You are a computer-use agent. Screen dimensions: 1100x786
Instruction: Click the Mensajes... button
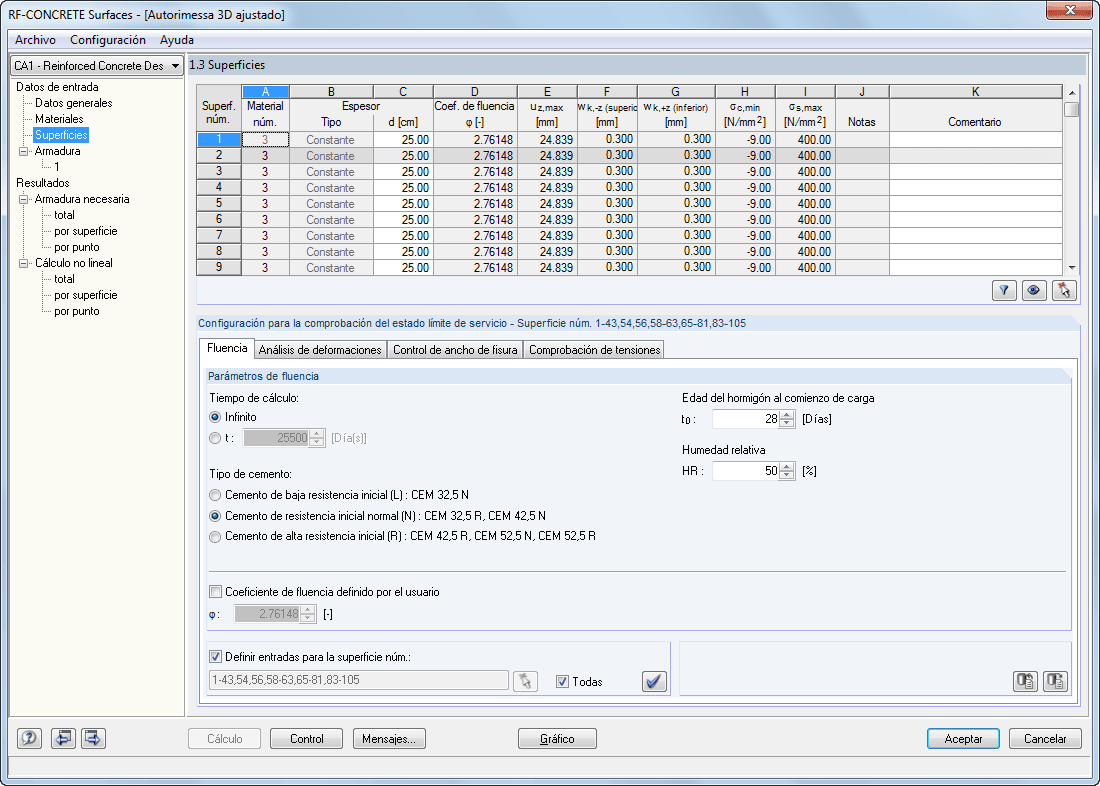coord(389,739)
